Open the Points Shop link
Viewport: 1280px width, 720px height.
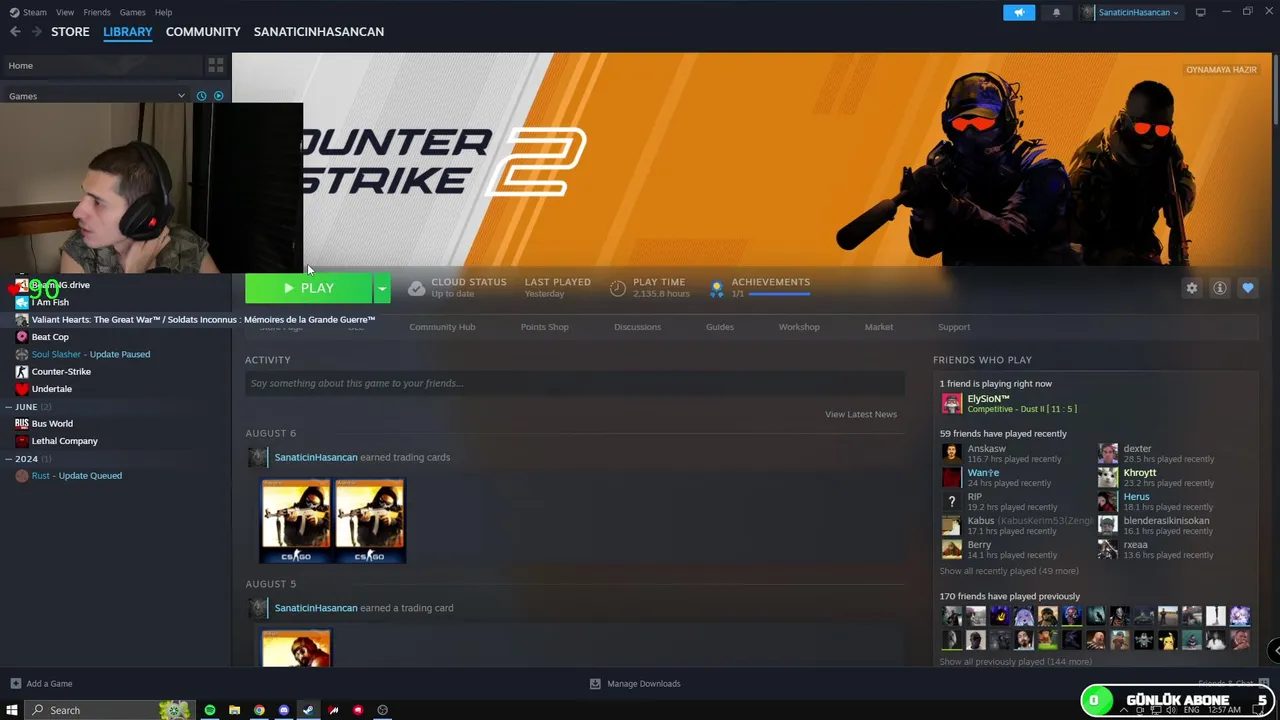[x=544, y=327]
